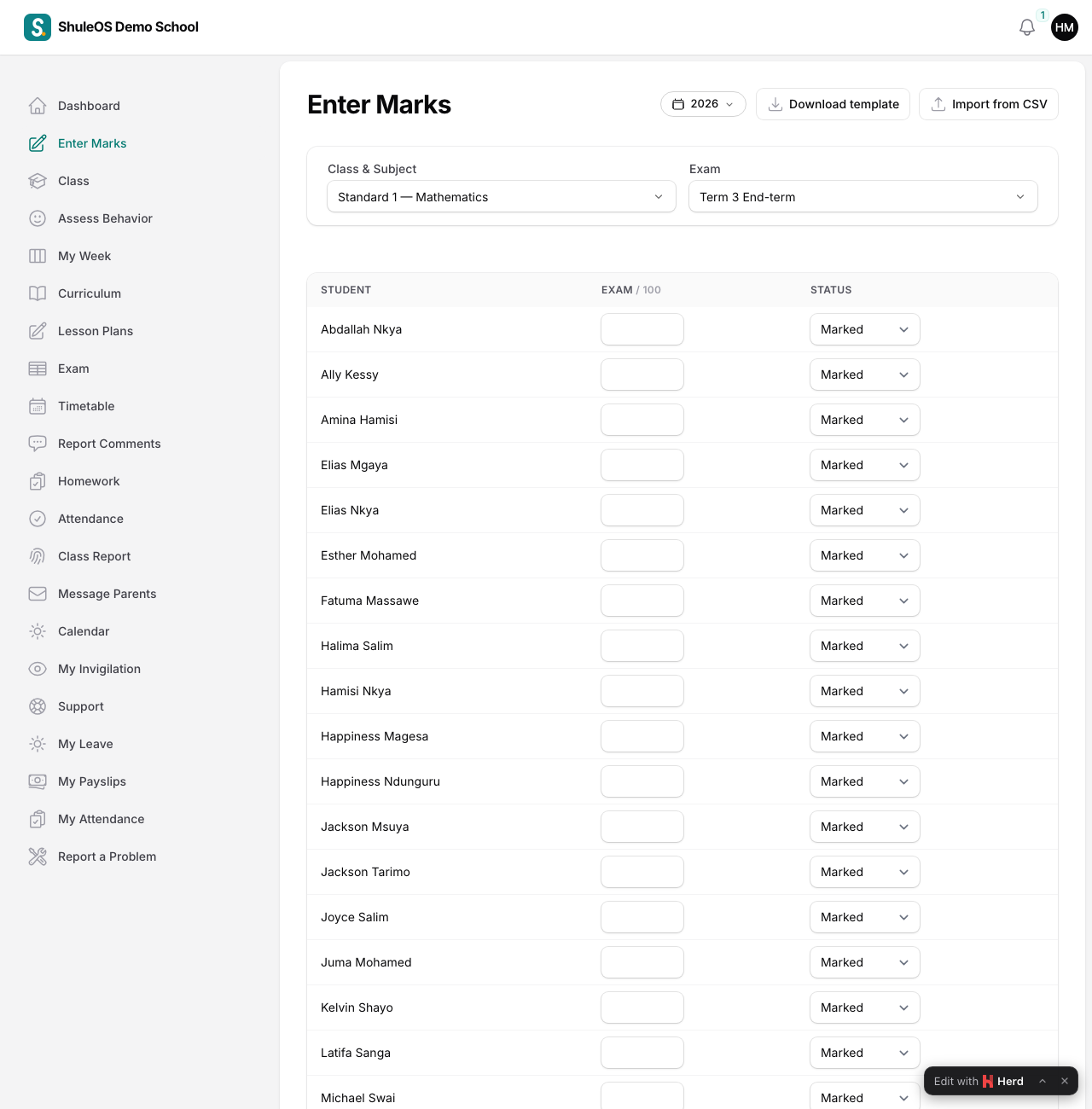Open the Class & Subject dropdown

(502, 197)
